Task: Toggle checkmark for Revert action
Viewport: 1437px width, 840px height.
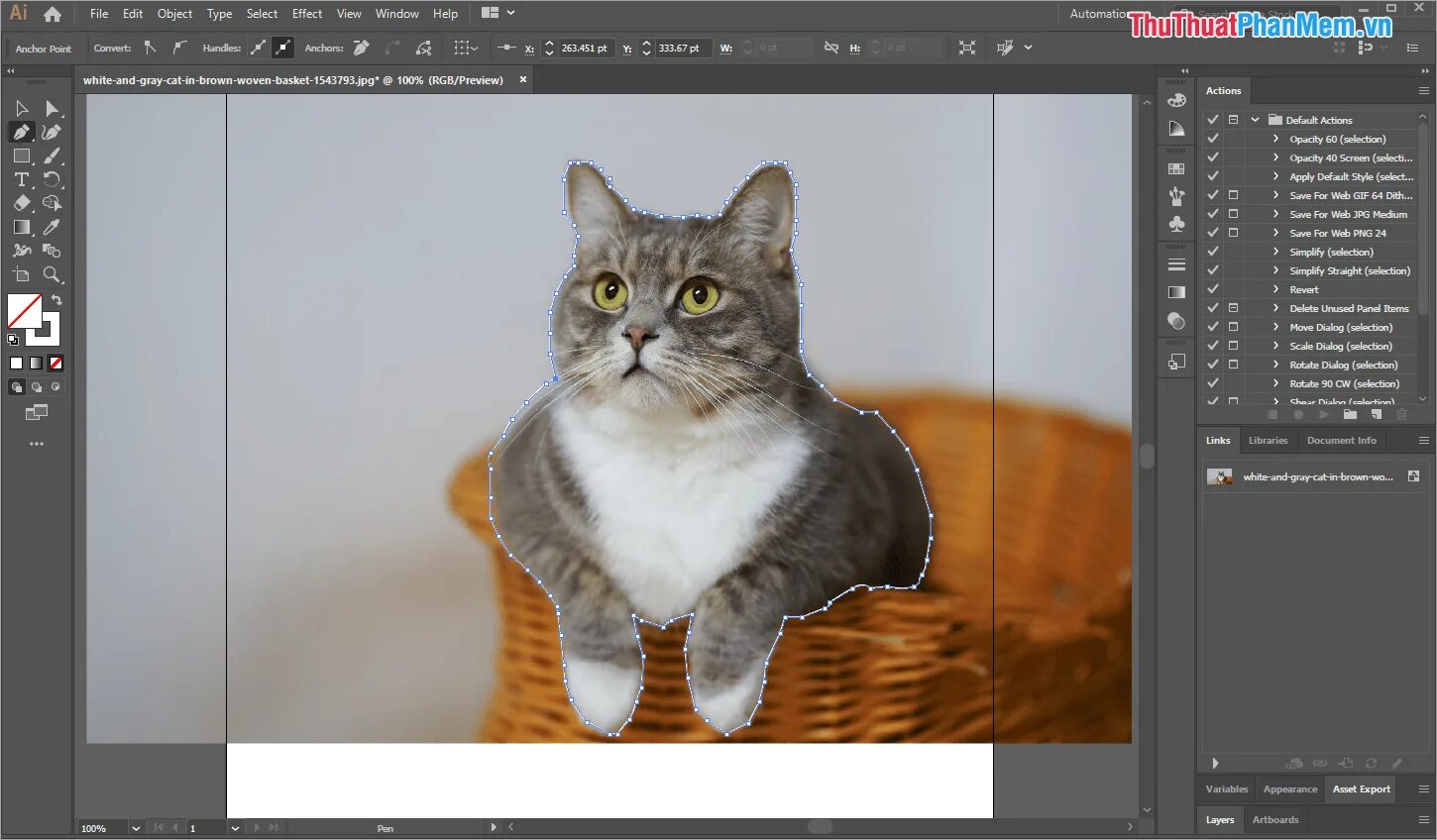Action: pyautogui.click(x=1213, y=289)
